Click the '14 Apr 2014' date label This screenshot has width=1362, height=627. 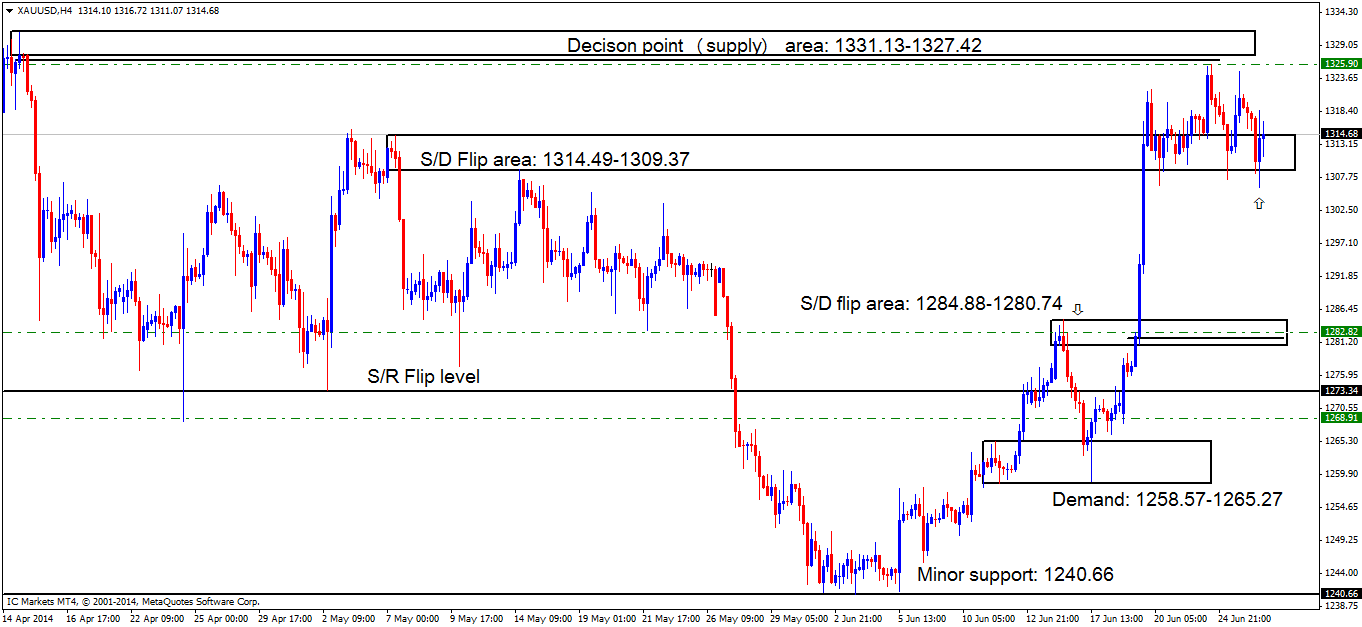[x=29, y=619]
